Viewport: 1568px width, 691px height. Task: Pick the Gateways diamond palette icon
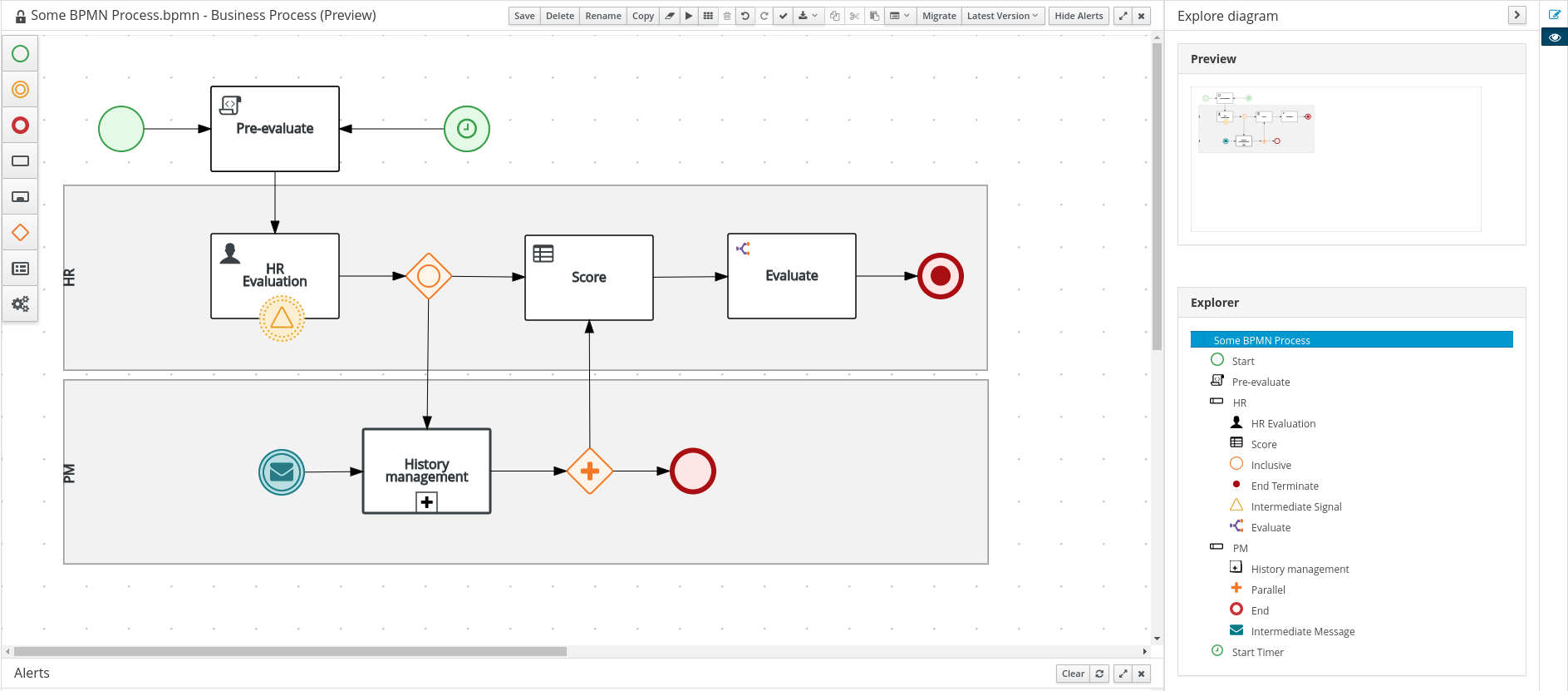pyautogui.click(x=21, y=233)
